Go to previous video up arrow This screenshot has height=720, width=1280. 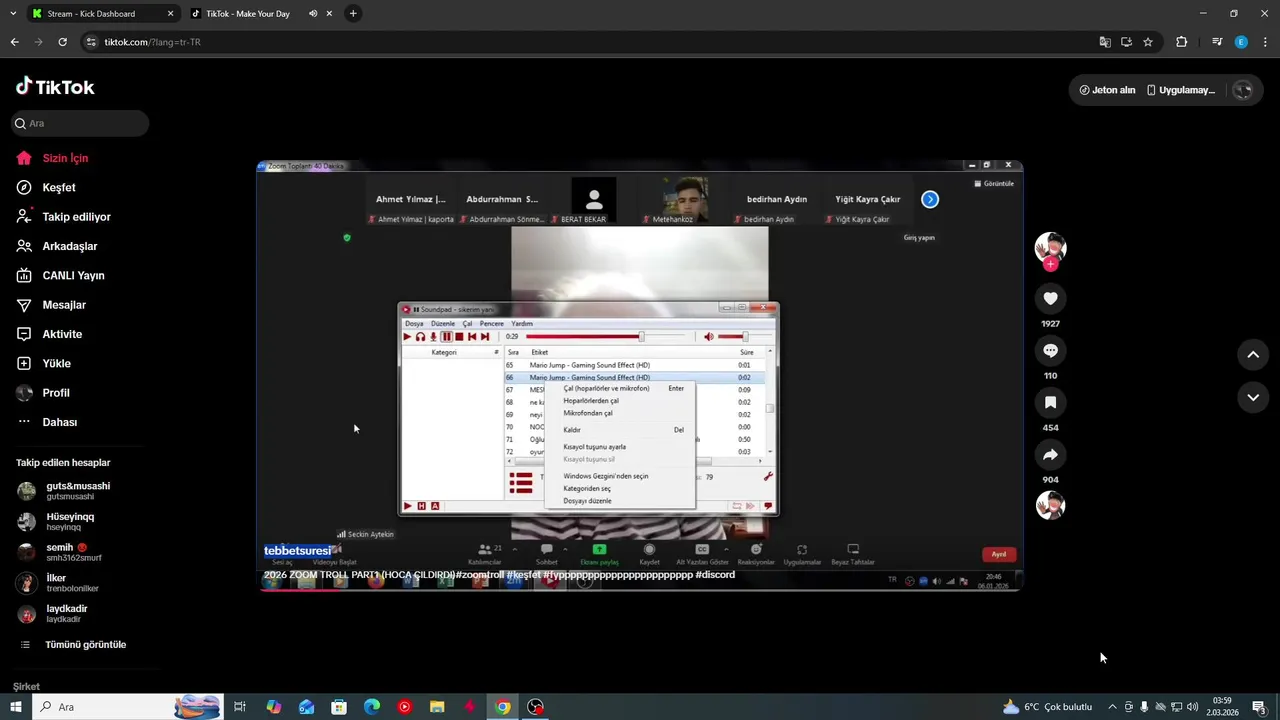click(1253, 354)
